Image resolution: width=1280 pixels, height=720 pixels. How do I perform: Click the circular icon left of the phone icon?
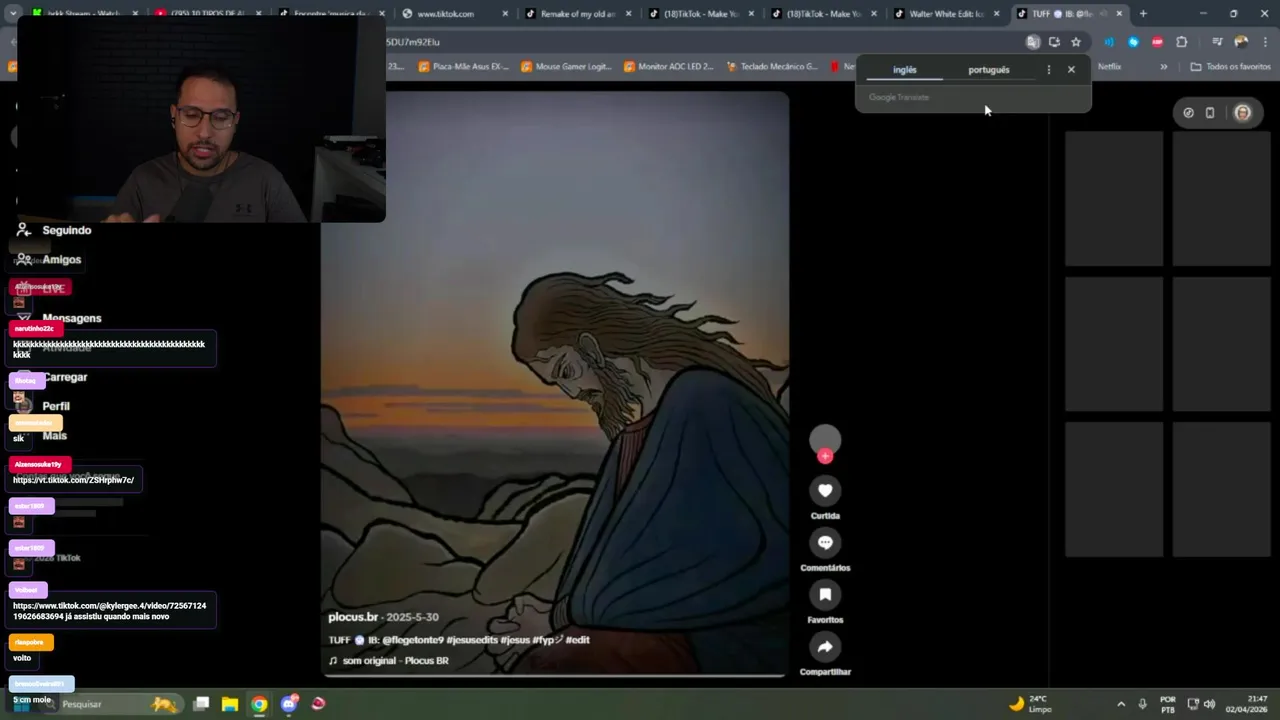pos(1188,113)
